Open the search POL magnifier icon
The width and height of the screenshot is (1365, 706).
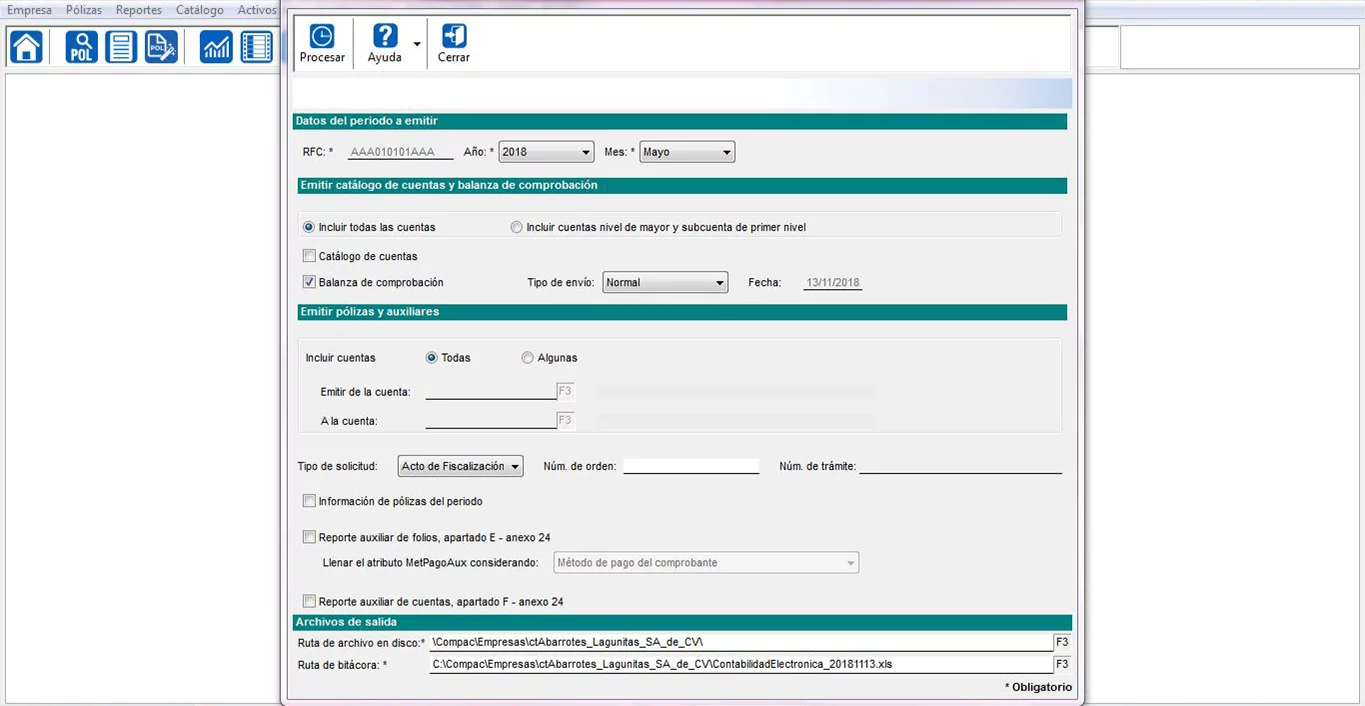[82, 47]
